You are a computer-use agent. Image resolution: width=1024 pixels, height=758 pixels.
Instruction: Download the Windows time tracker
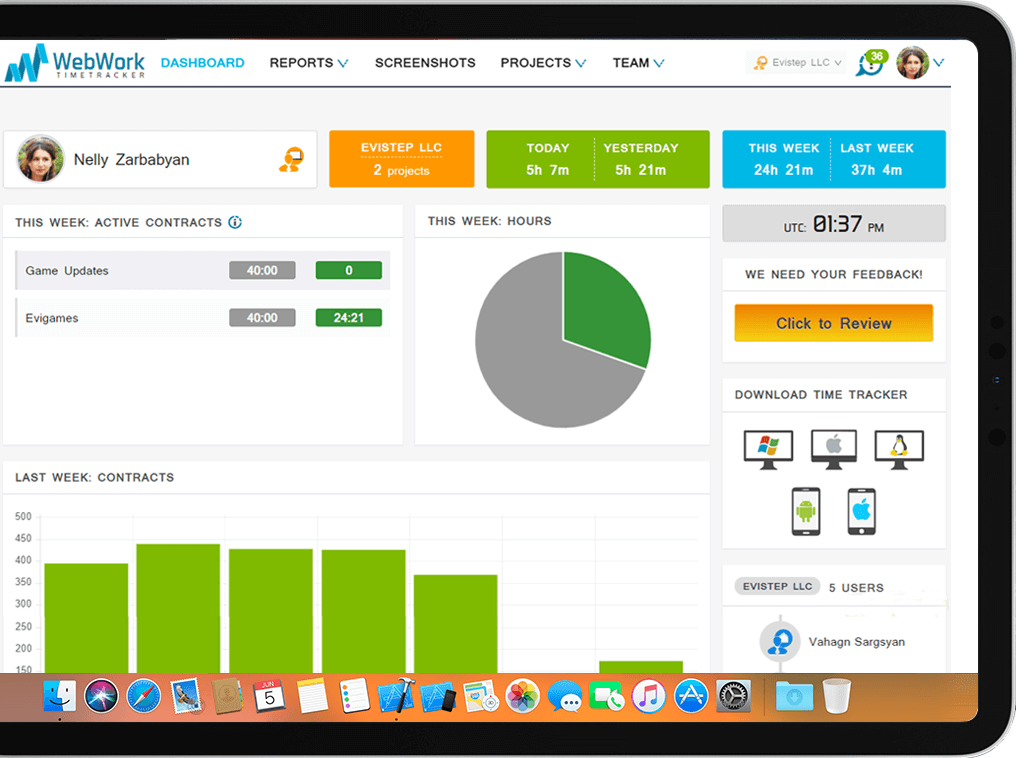768,449
